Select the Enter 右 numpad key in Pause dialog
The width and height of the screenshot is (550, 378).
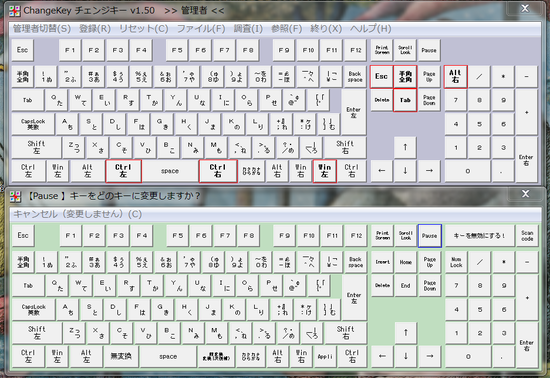coord(526,345)
